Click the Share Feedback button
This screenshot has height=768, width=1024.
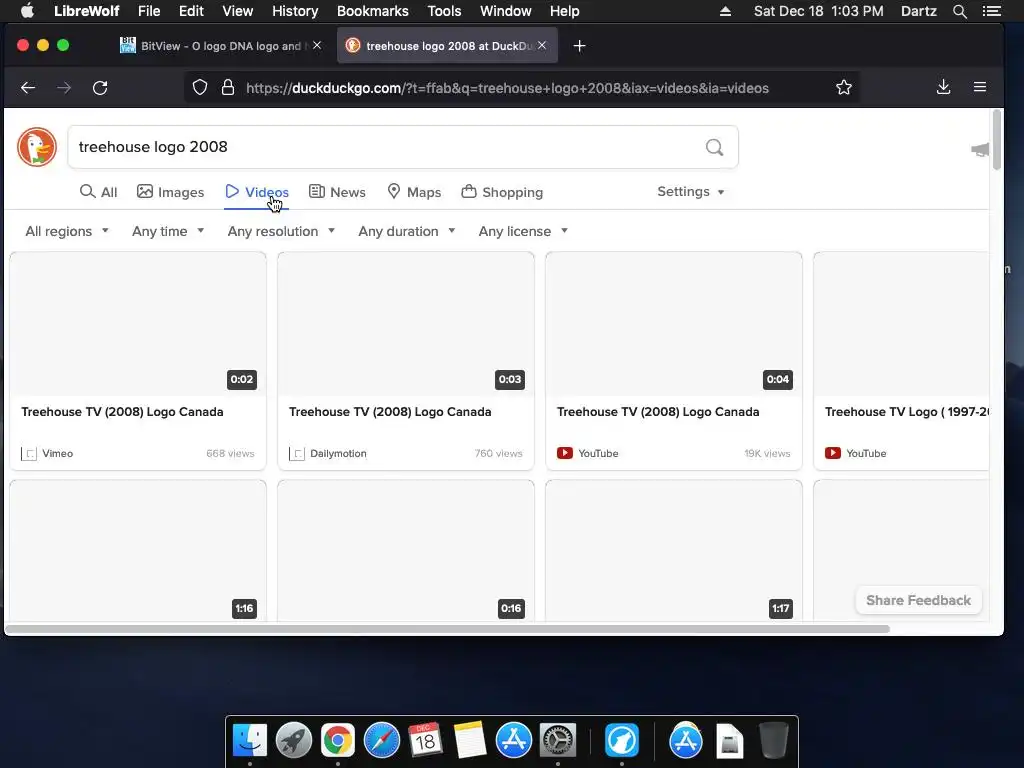coord(918,600)
